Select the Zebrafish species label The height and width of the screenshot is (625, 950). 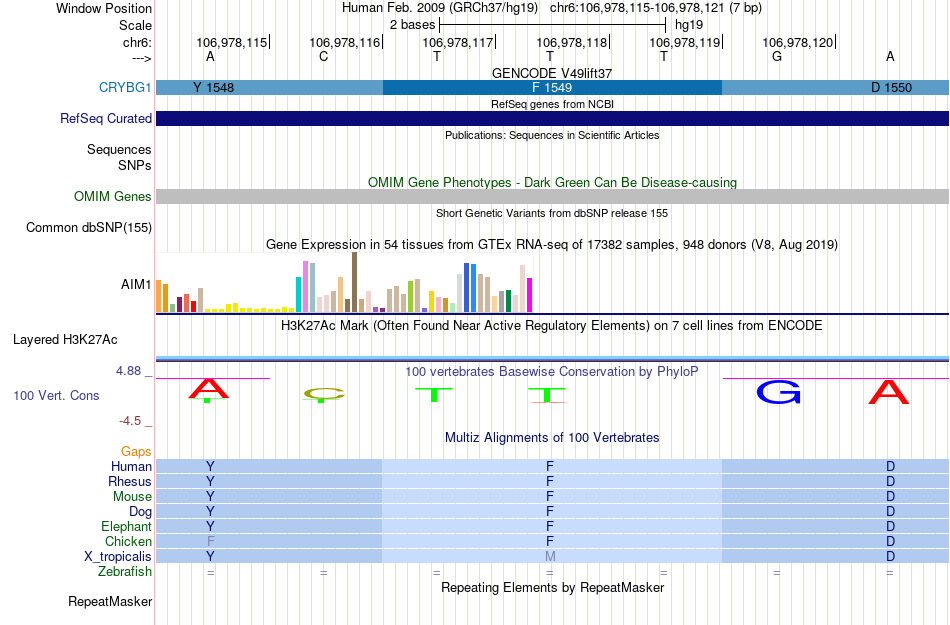[125, 571]
